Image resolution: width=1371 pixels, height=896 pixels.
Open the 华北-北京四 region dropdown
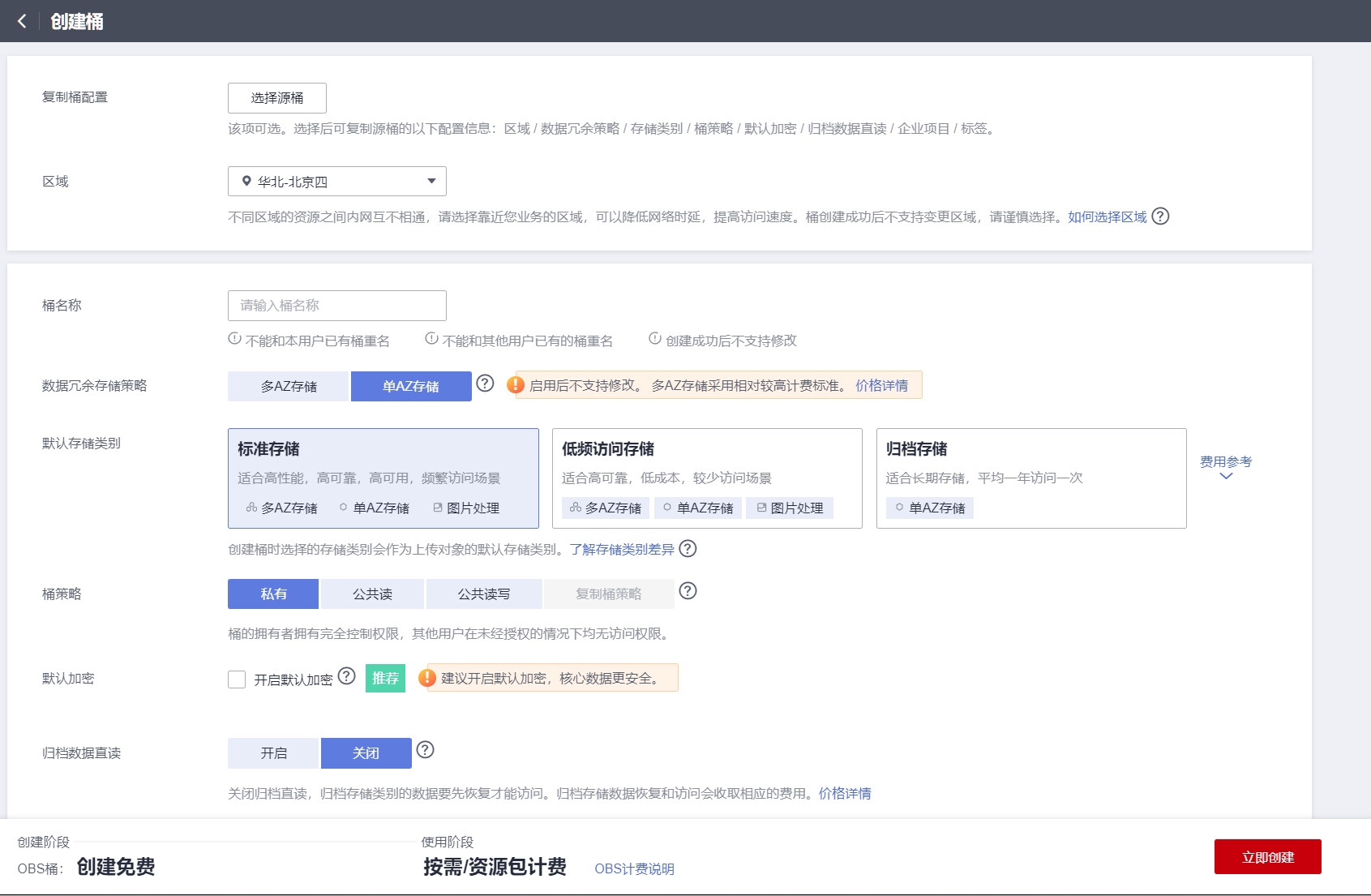click(337, 182)
